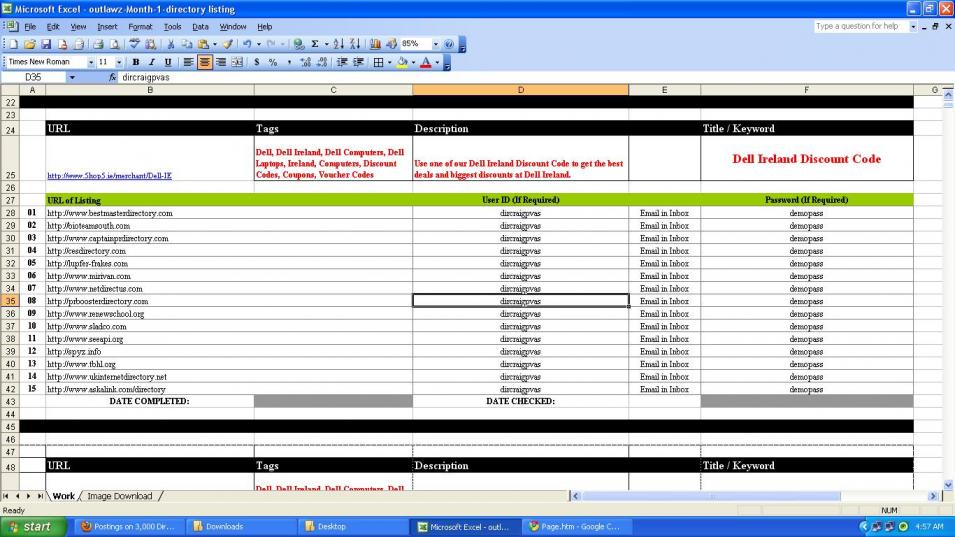Click the Type a question for help box
This screenshot has width=955, height=537.
pos(861,27)
